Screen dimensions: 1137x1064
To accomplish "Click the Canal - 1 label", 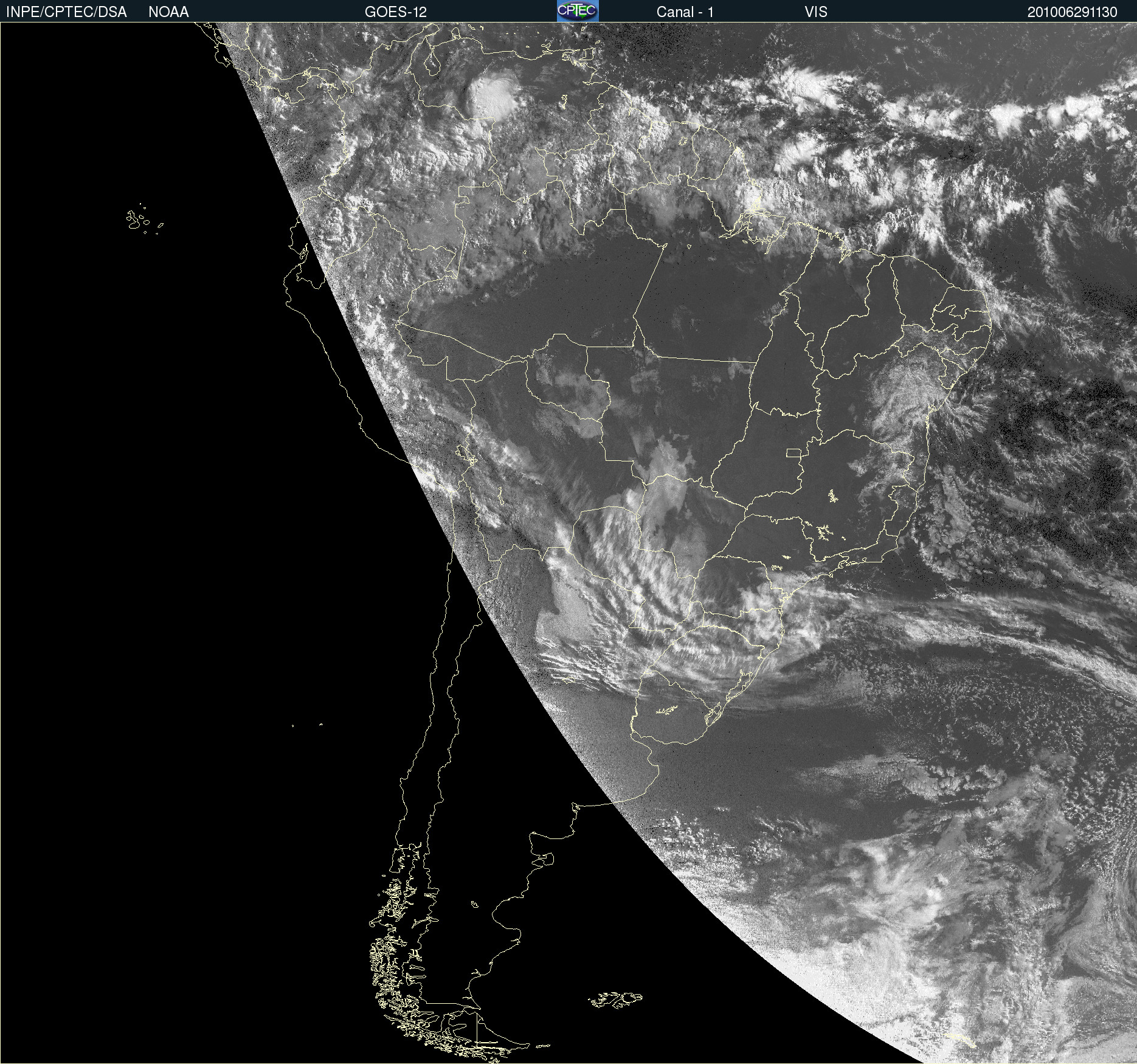I will pos(685,12).
